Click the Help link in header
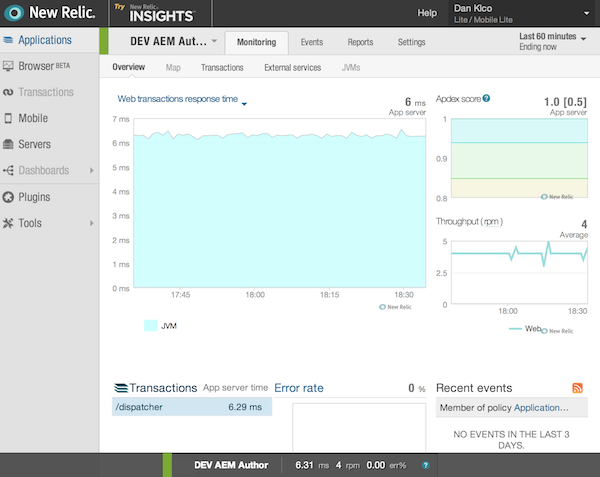Image resolution: width=600 pixels, height=477 pixels. (427, 13)
